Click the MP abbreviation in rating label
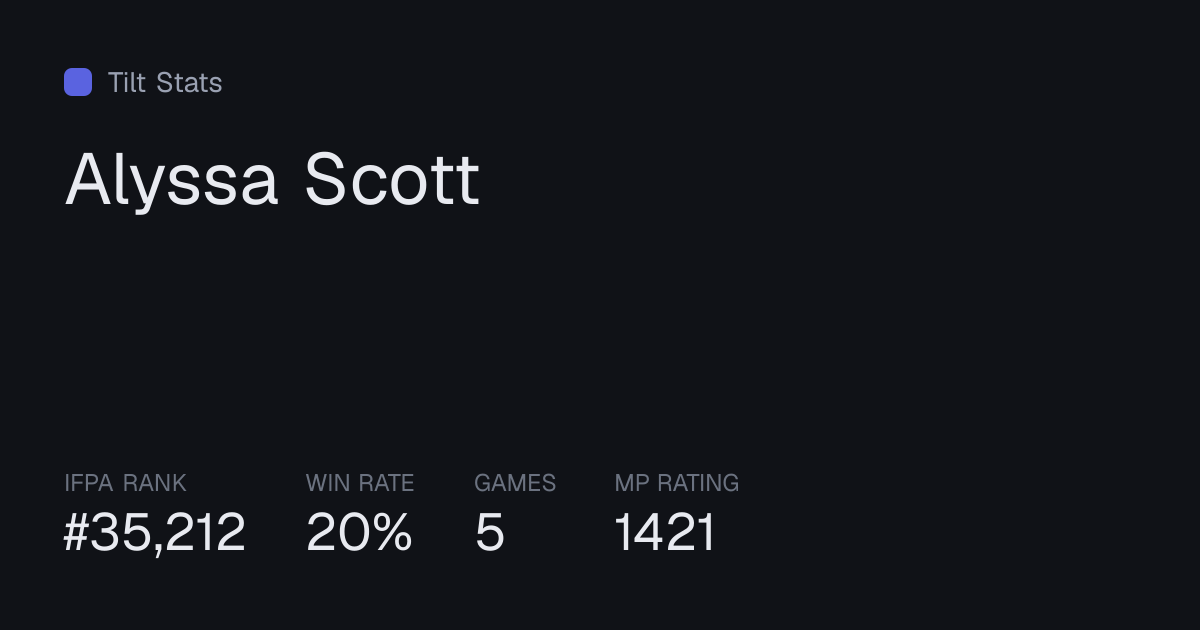The image size is (1200, 630). tap(632, 483)
